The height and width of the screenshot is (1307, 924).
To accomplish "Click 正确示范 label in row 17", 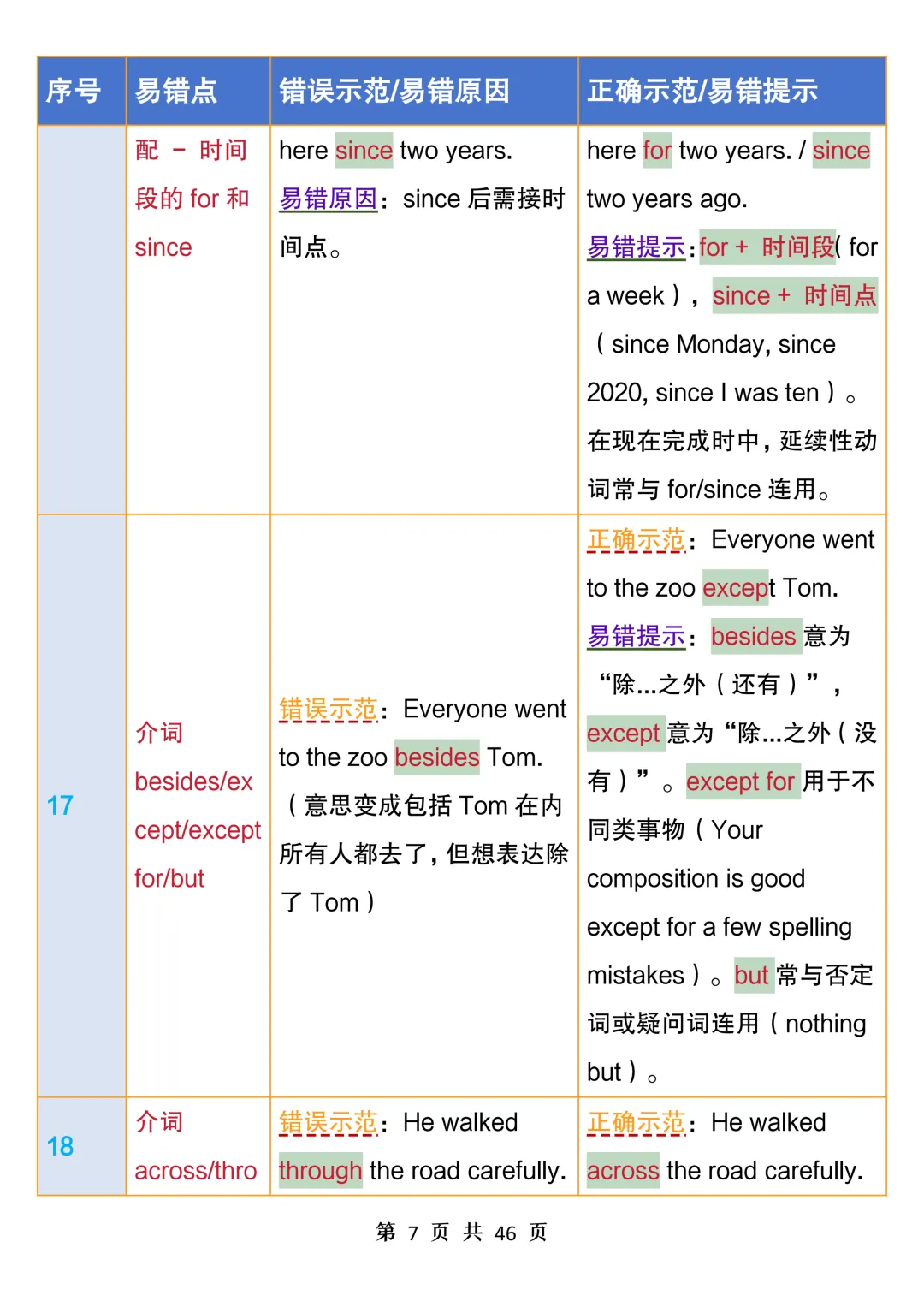I will coord(637,540).
